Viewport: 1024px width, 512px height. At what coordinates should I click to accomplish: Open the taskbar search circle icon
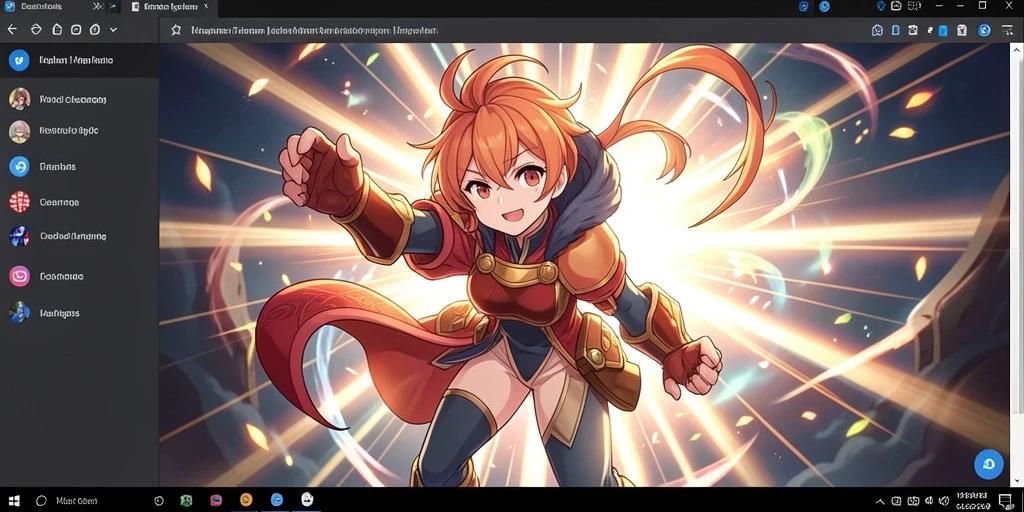pyautogui.click(x=41, y=501)
